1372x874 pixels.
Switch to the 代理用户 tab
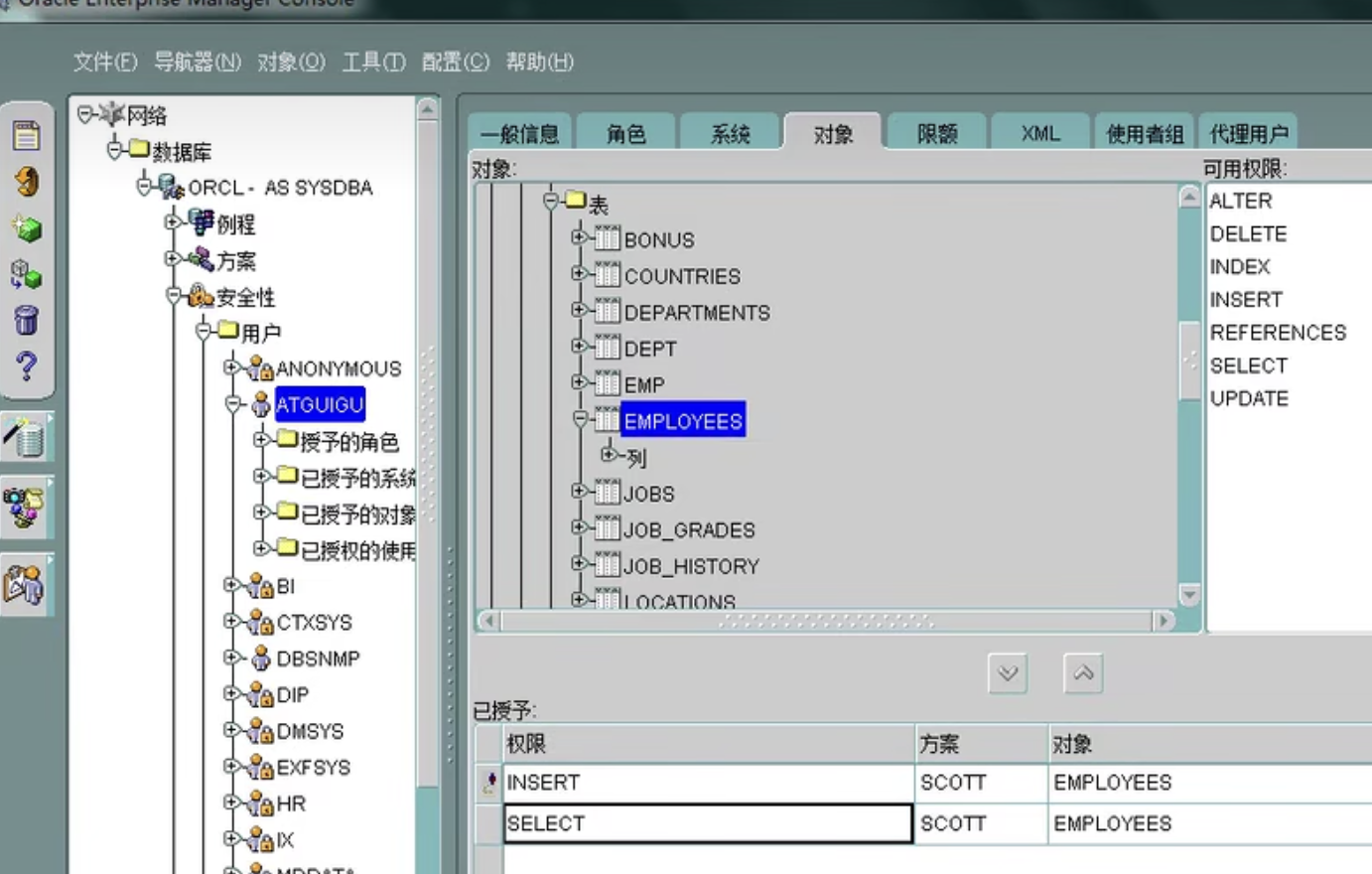tap(1248, 133)
